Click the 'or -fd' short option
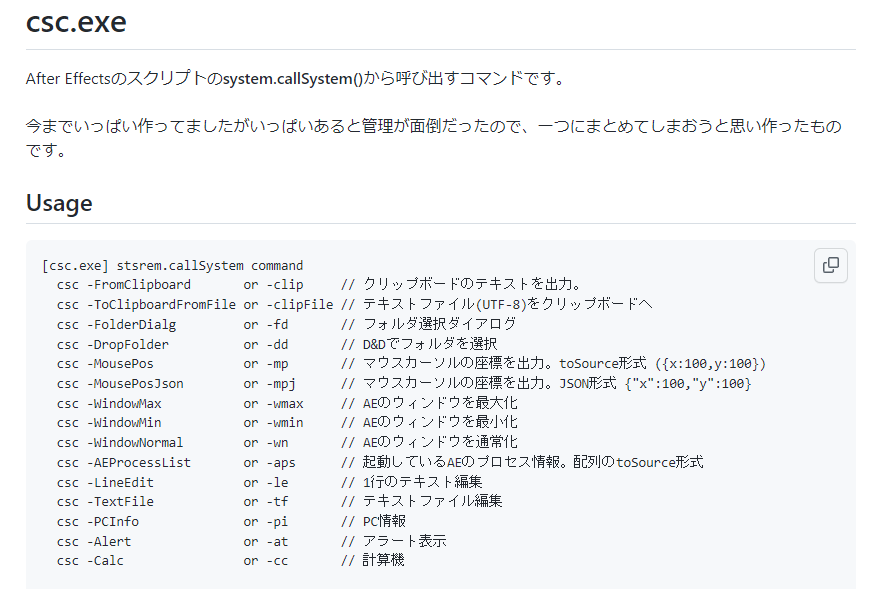The image size is (878, 589). (x=266, y=325)
